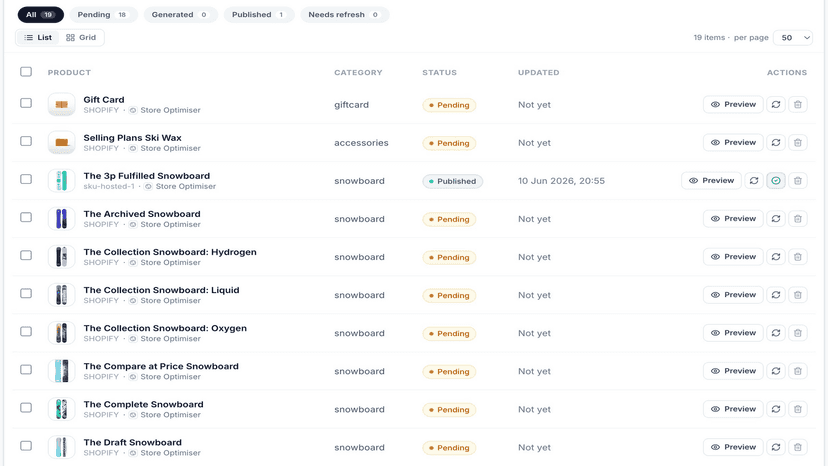This screenshot has width=828, height=466.
Task: Switch to List view
Action: [38, 38]
